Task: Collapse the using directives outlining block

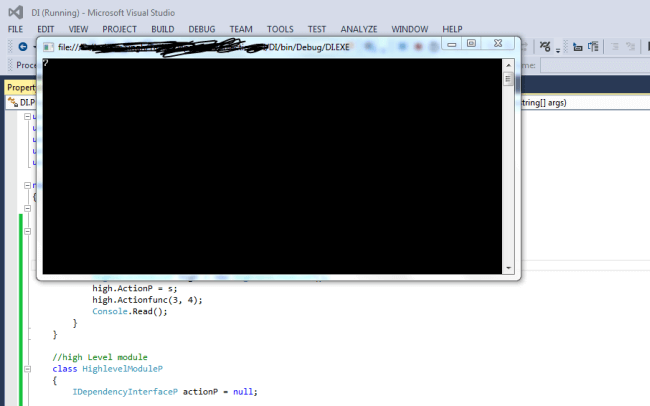Action: pos(27,117)
